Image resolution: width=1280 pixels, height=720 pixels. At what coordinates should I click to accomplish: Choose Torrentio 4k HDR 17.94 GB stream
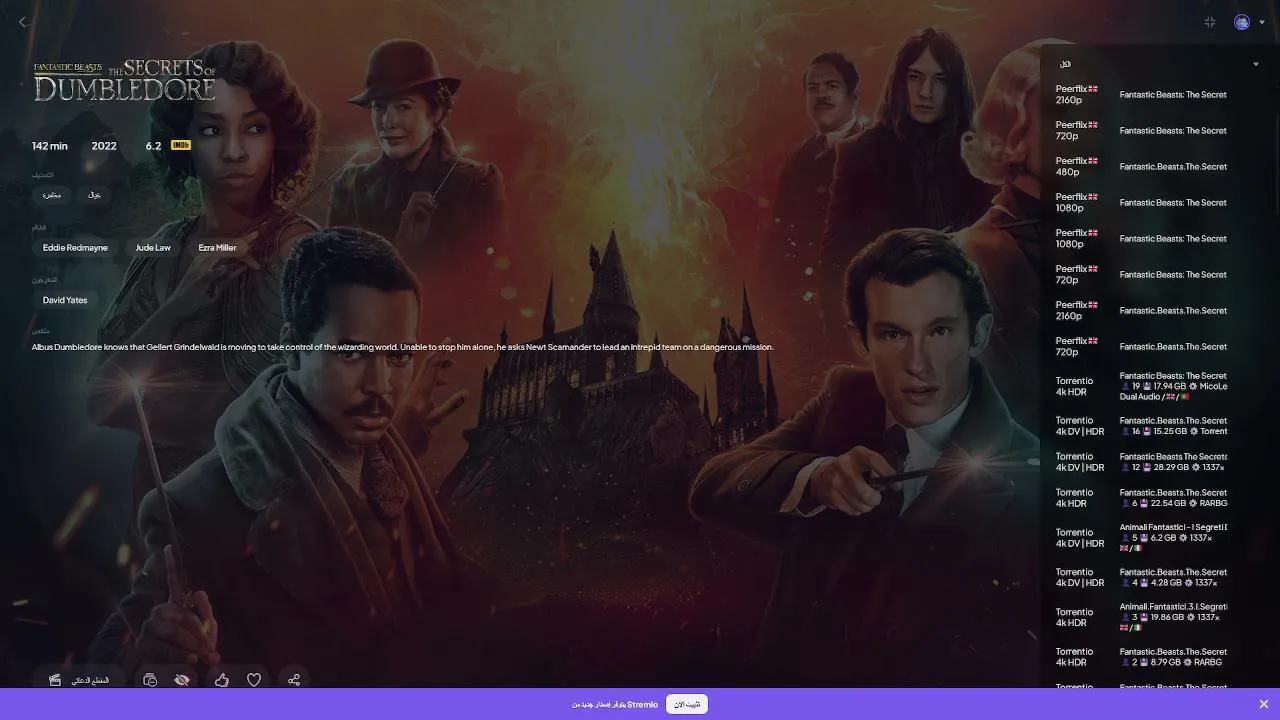point(1143,386)
